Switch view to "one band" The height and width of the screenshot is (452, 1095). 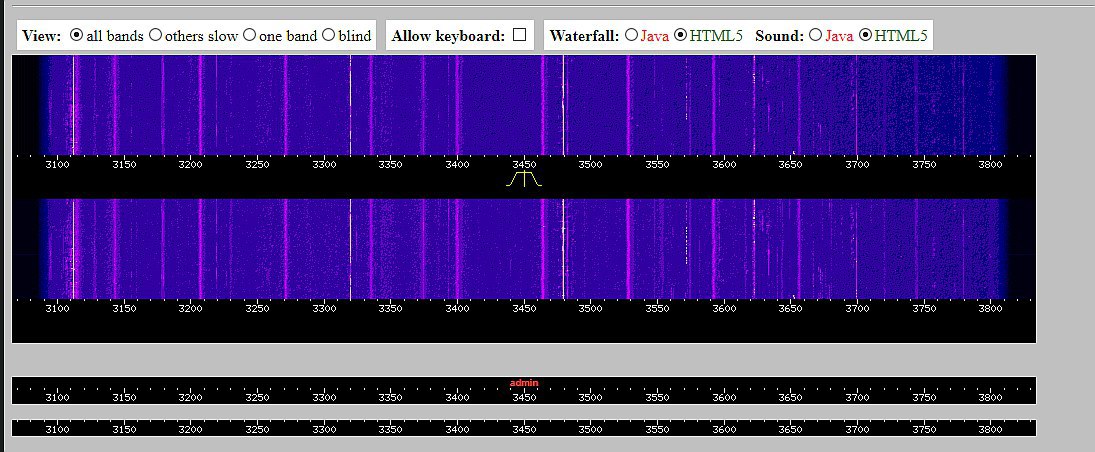tap(249, 35)
